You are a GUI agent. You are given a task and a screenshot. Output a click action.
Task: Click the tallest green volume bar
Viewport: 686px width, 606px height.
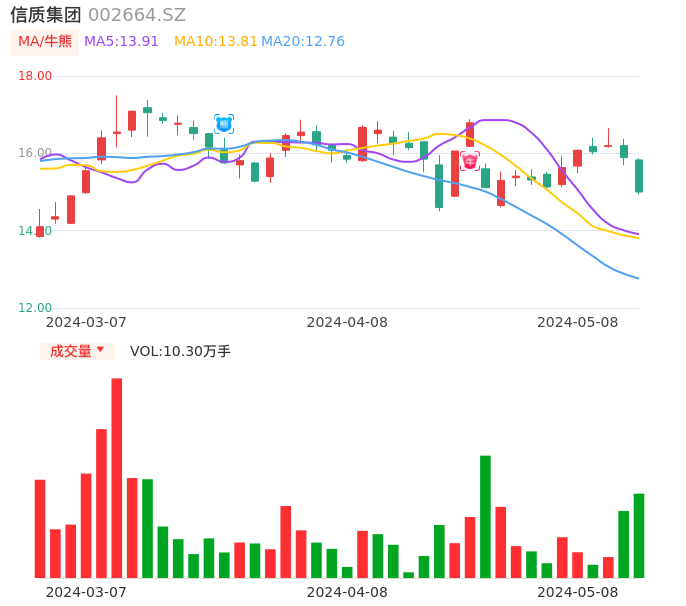pos(485,516)
